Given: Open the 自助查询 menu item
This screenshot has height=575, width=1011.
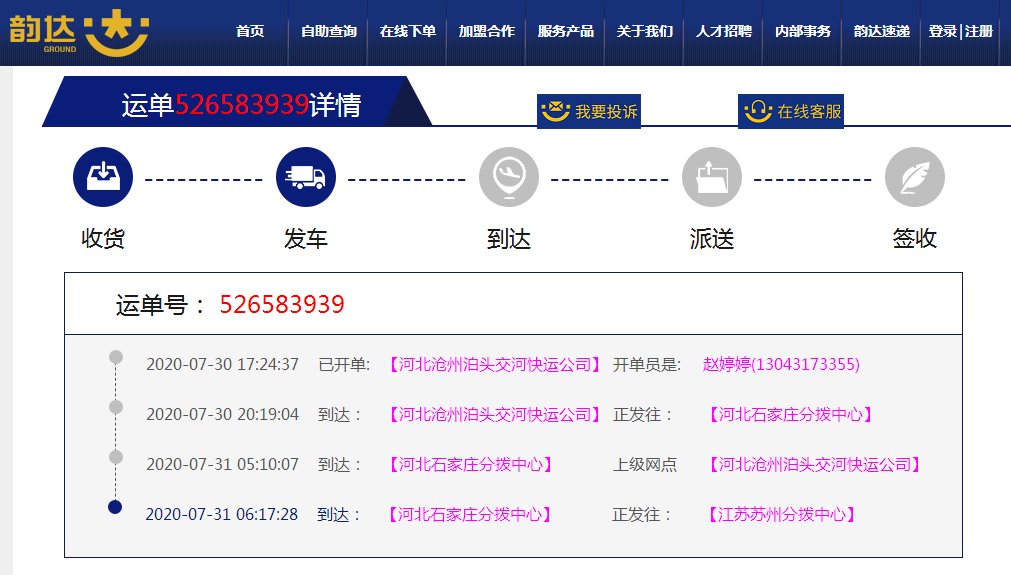Looking at the screenshot, I should (329, 31).
